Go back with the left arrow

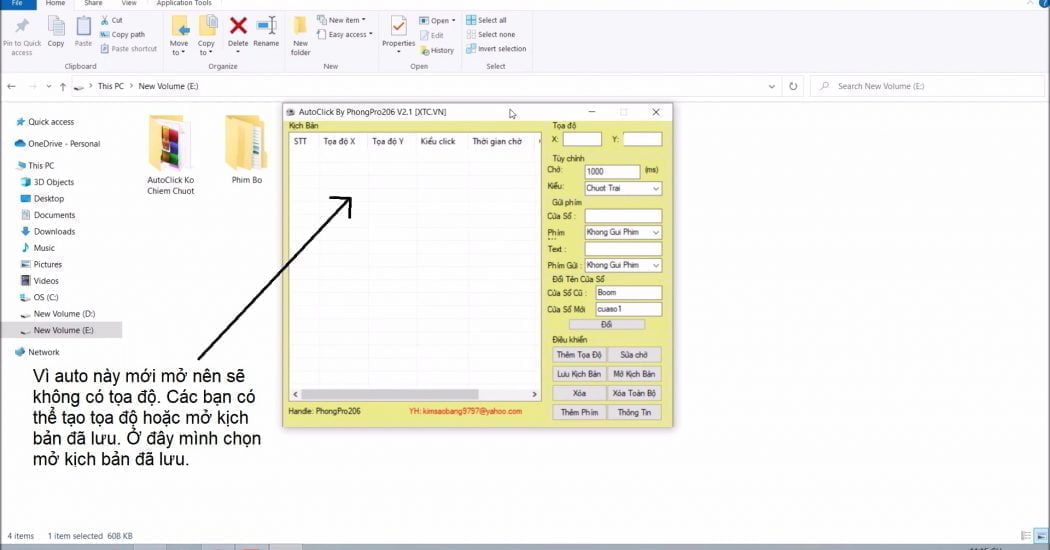(x=11, y=86)
